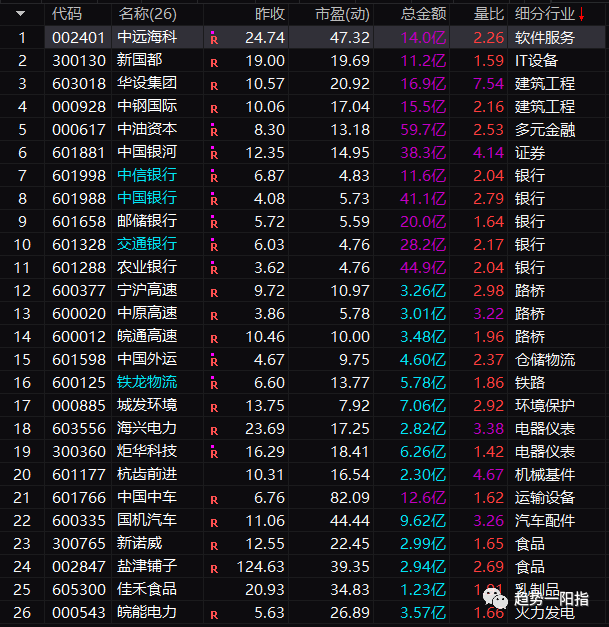Viewport: 609px width, 627px height.
Task: Select stock name 杭齿前进
Action: pyautogui.click(x=147, y=474)
